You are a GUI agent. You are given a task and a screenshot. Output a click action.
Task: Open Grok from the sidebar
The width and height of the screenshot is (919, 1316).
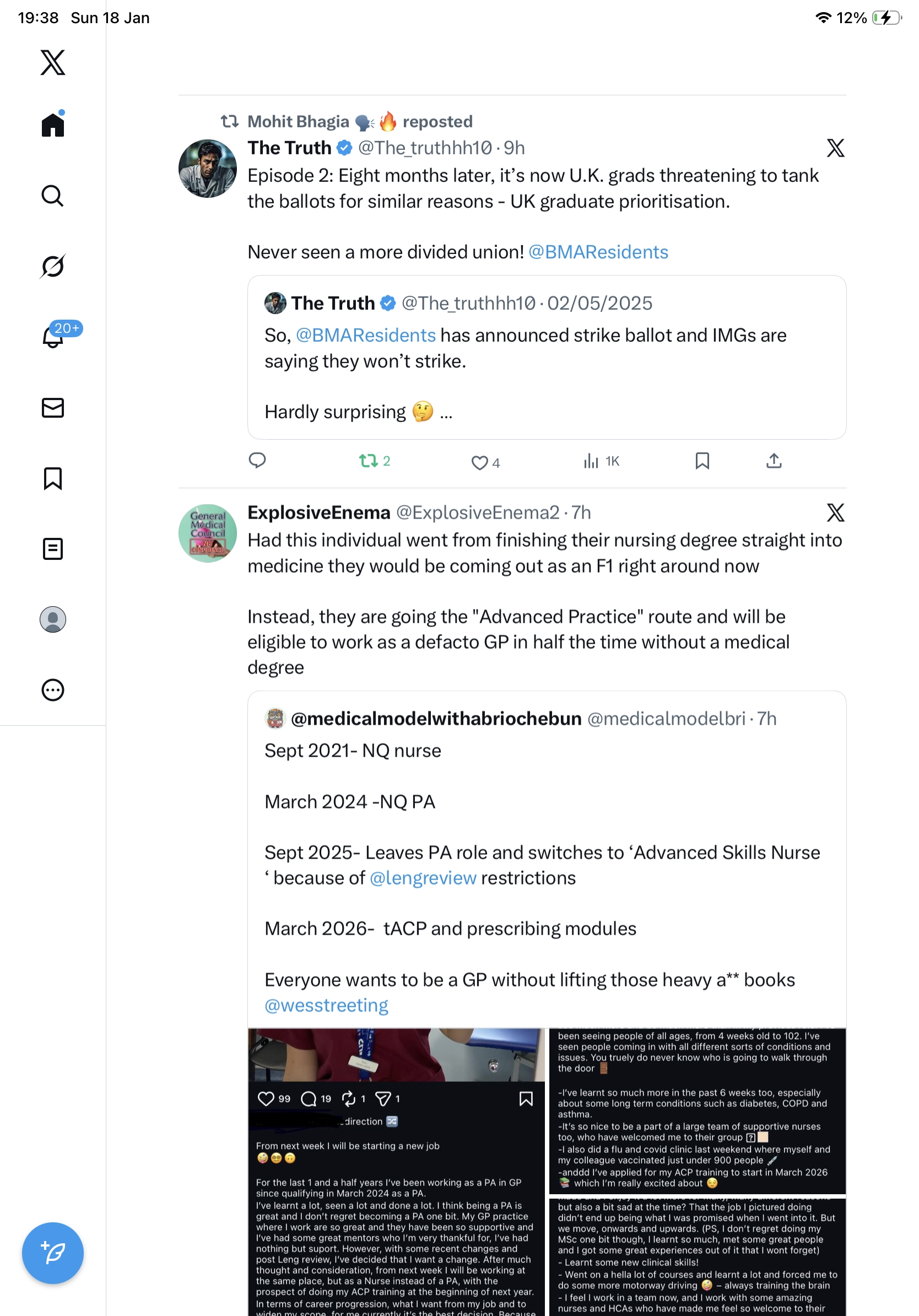click(53, 266)
